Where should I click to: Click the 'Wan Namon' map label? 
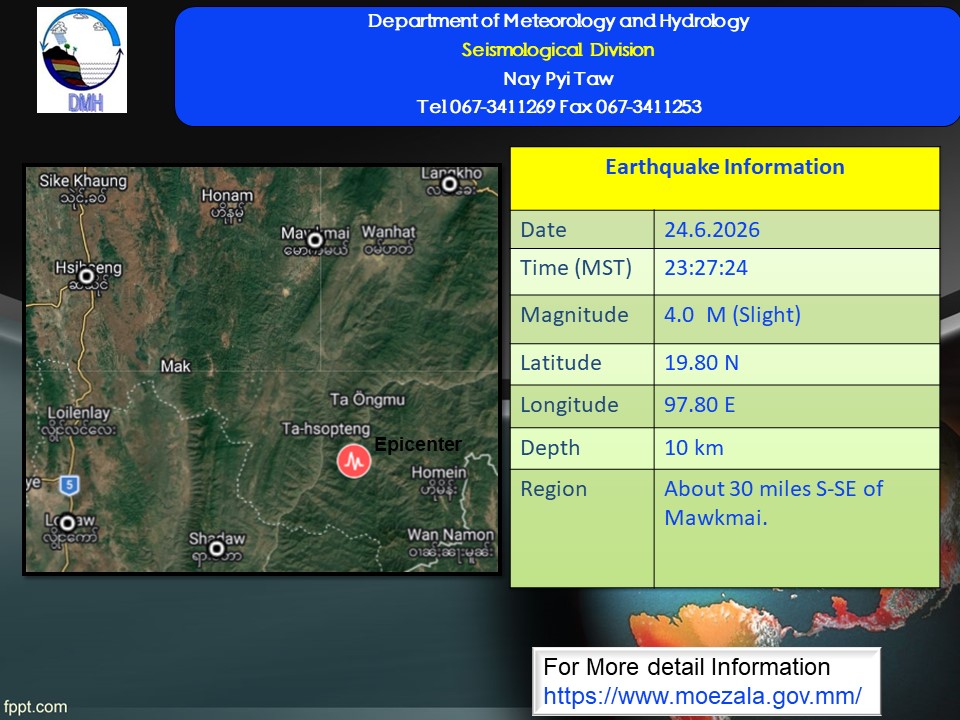[x=451, y=534]
